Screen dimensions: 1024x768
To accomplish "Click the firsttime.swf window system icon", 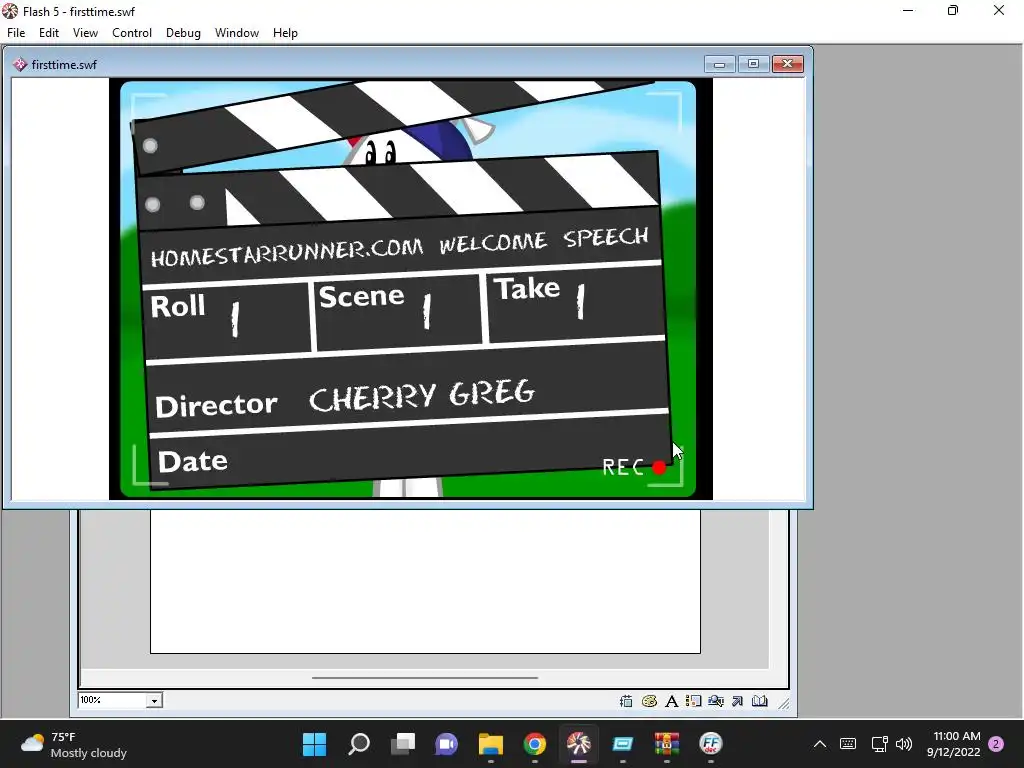I will coord(20,65).
